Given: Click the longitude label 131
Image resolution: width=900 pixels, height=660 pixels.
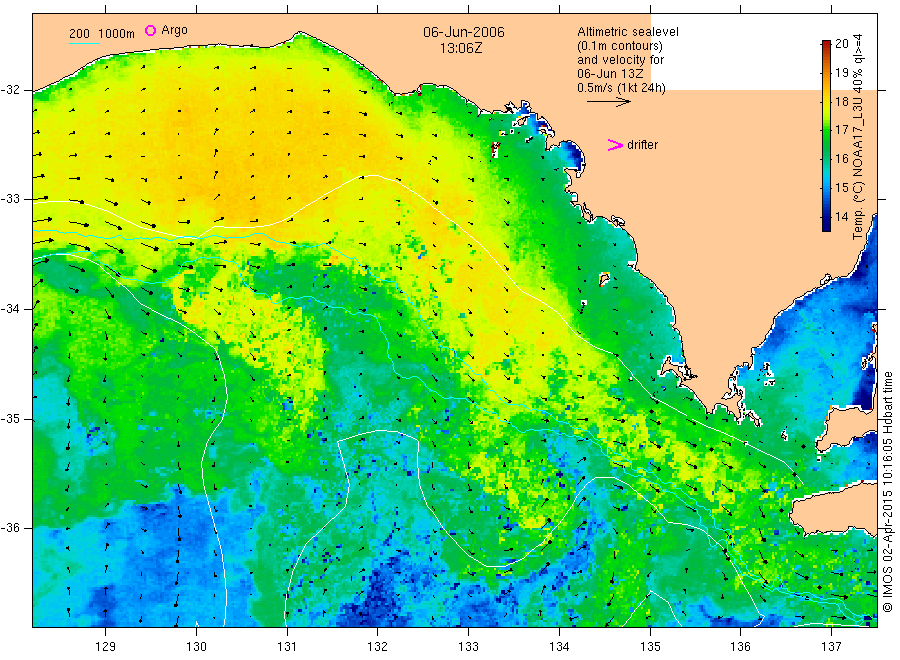Looking at the screenshot, I should (x=287, y=647).
